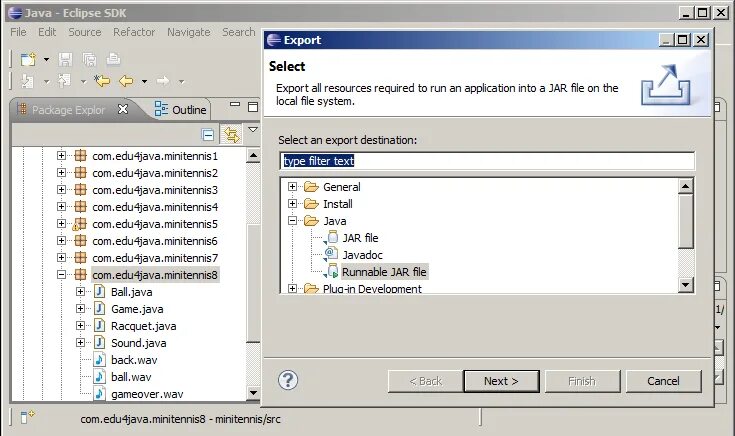Open the Navigate menu
735x436 pixels.
click(x=189, y=32)
